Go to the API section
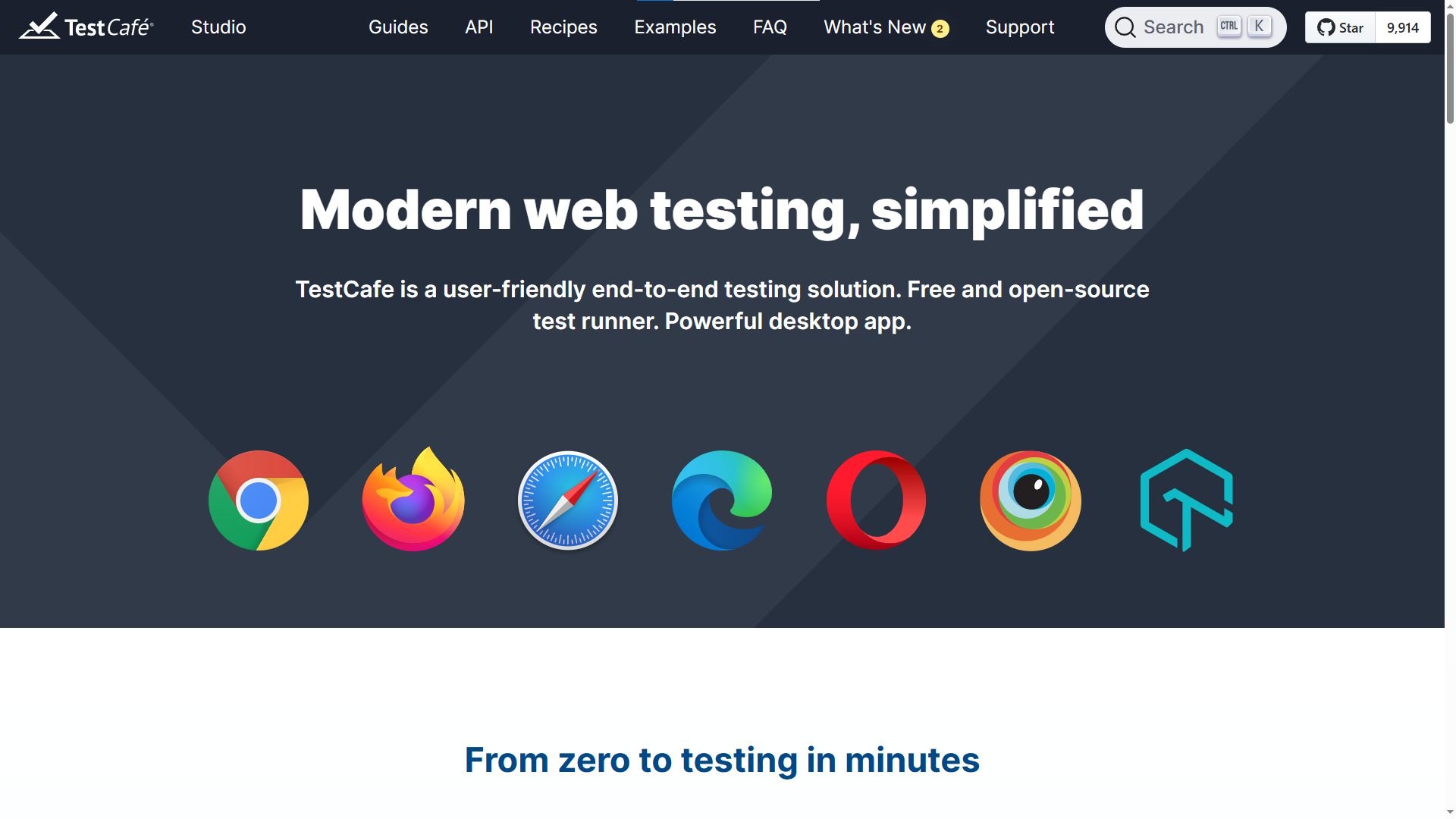This screenshot has width=1456, height=819. click(x=479, y=27)
